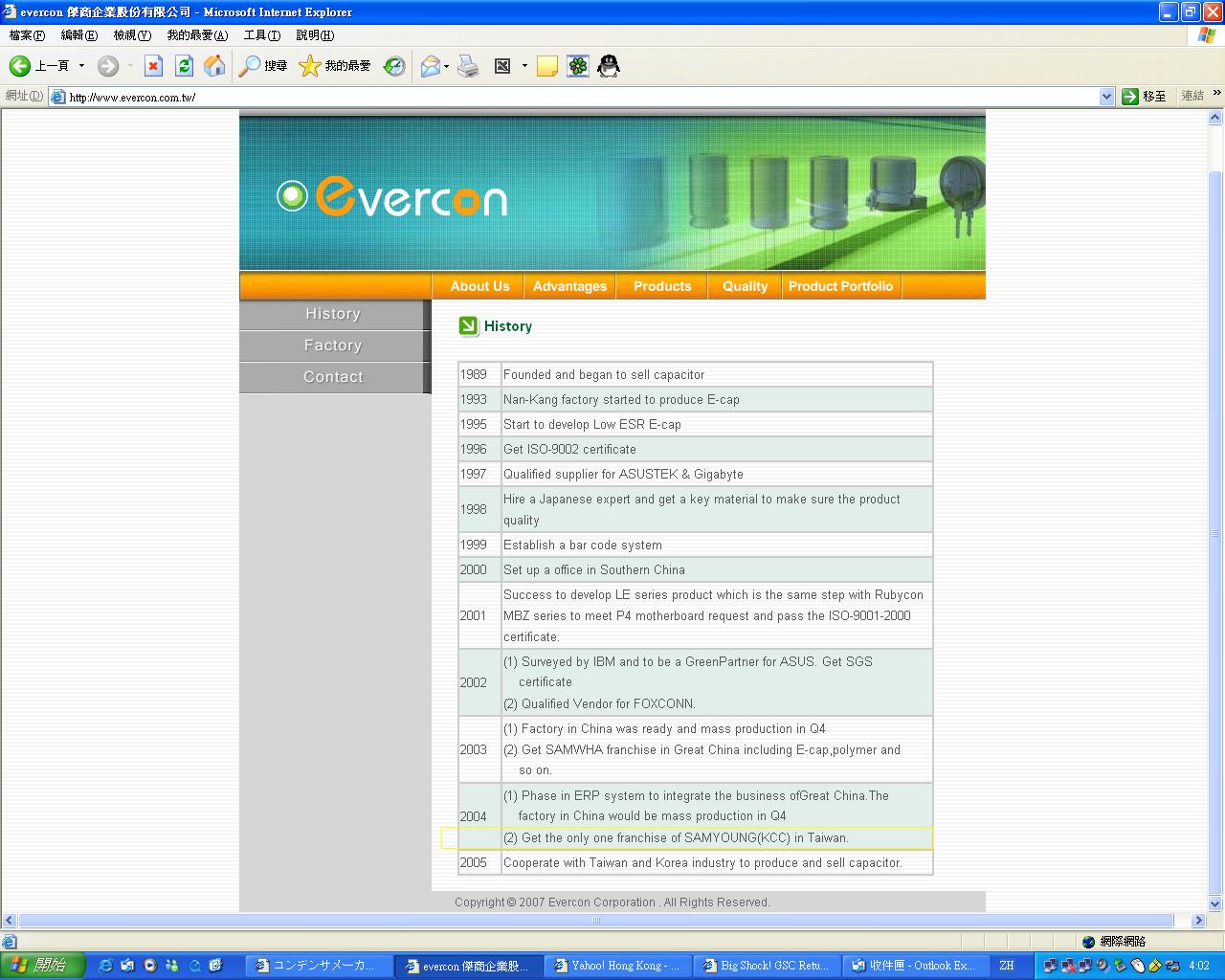Click 'Set up a office in Southern China'
Image resolution: width=1225 pixels, height=980 pixels.
click(x=594, y=570)
